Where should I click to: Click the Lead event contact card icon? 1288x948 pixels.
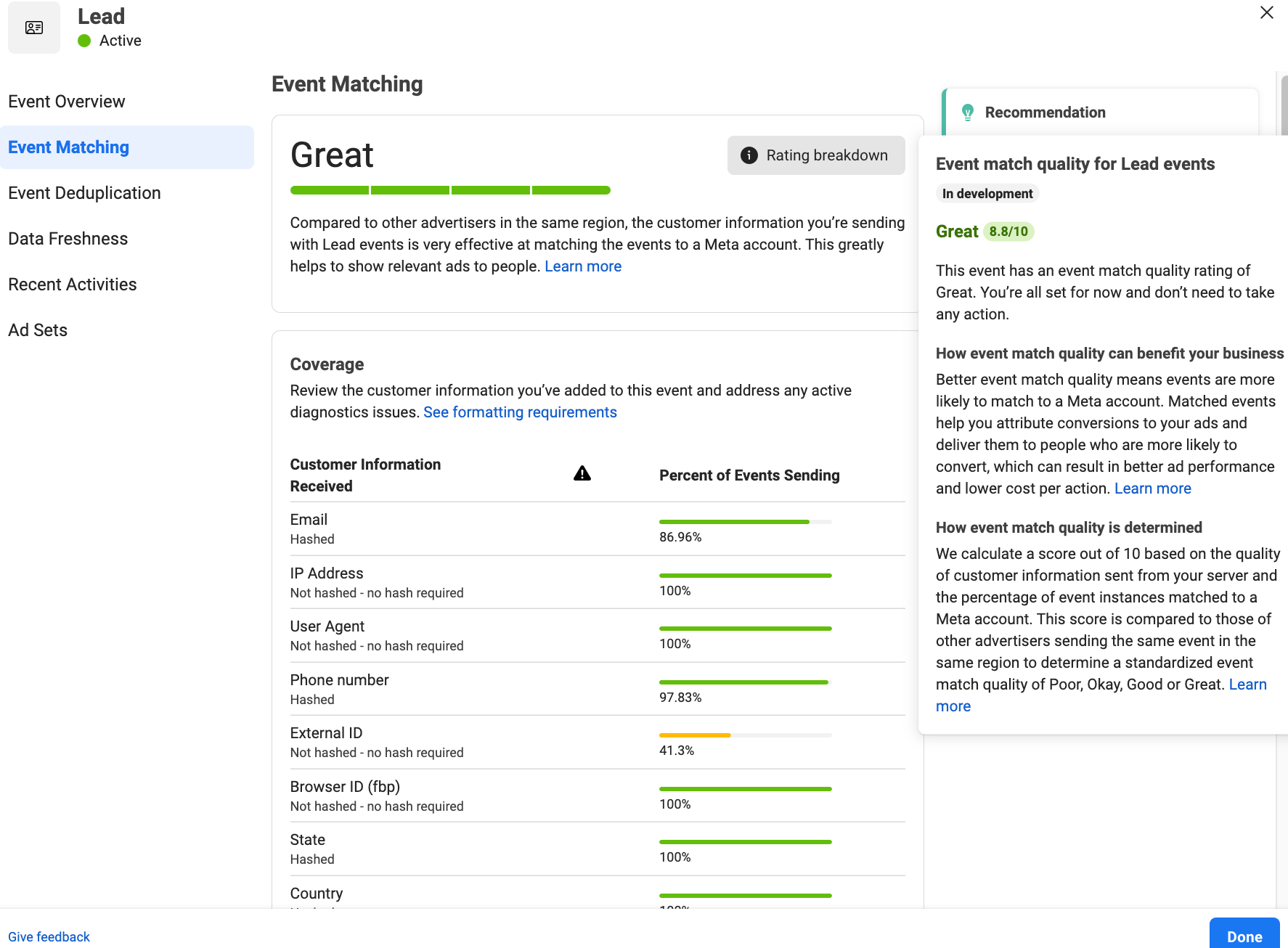[x=34, y=28]
